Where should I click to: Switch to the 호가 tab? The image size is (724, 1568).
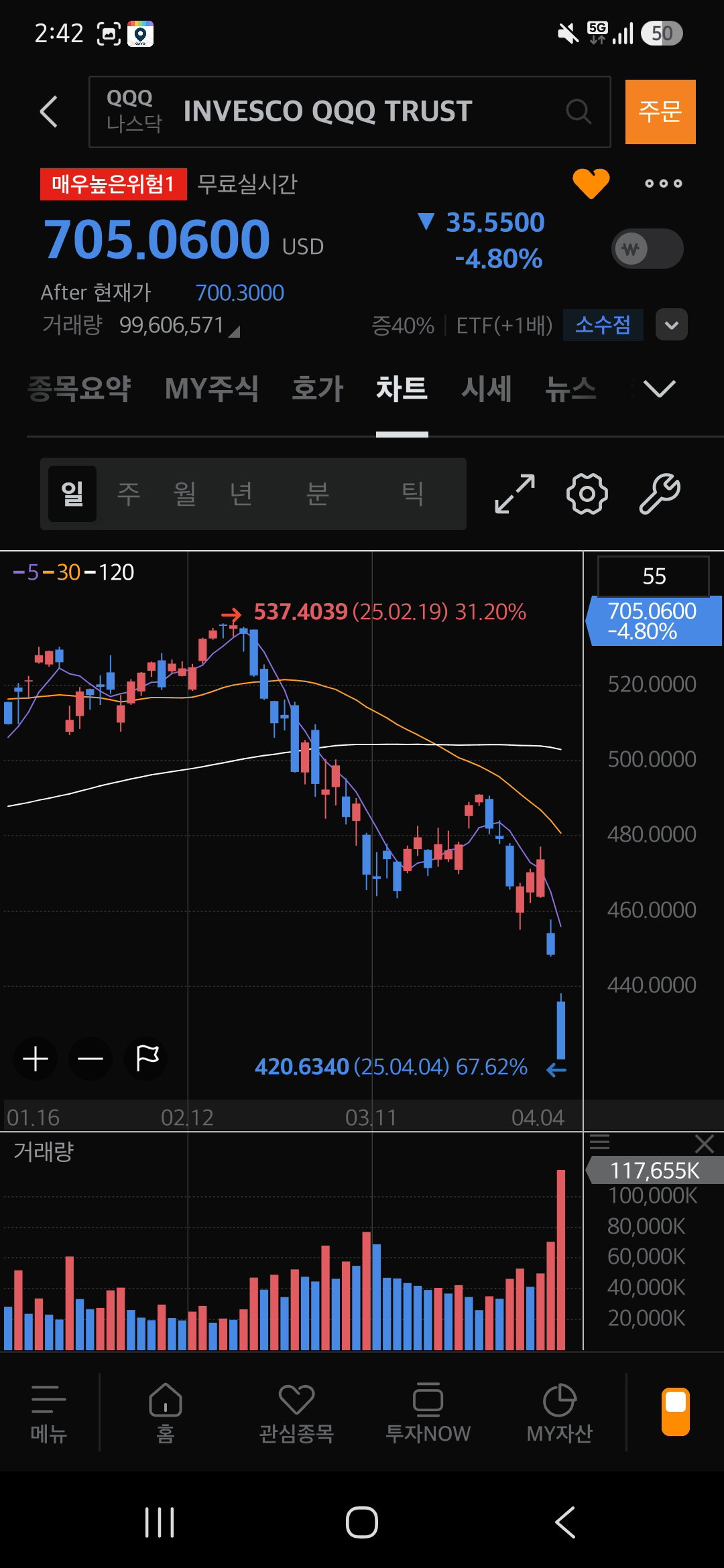317,389
